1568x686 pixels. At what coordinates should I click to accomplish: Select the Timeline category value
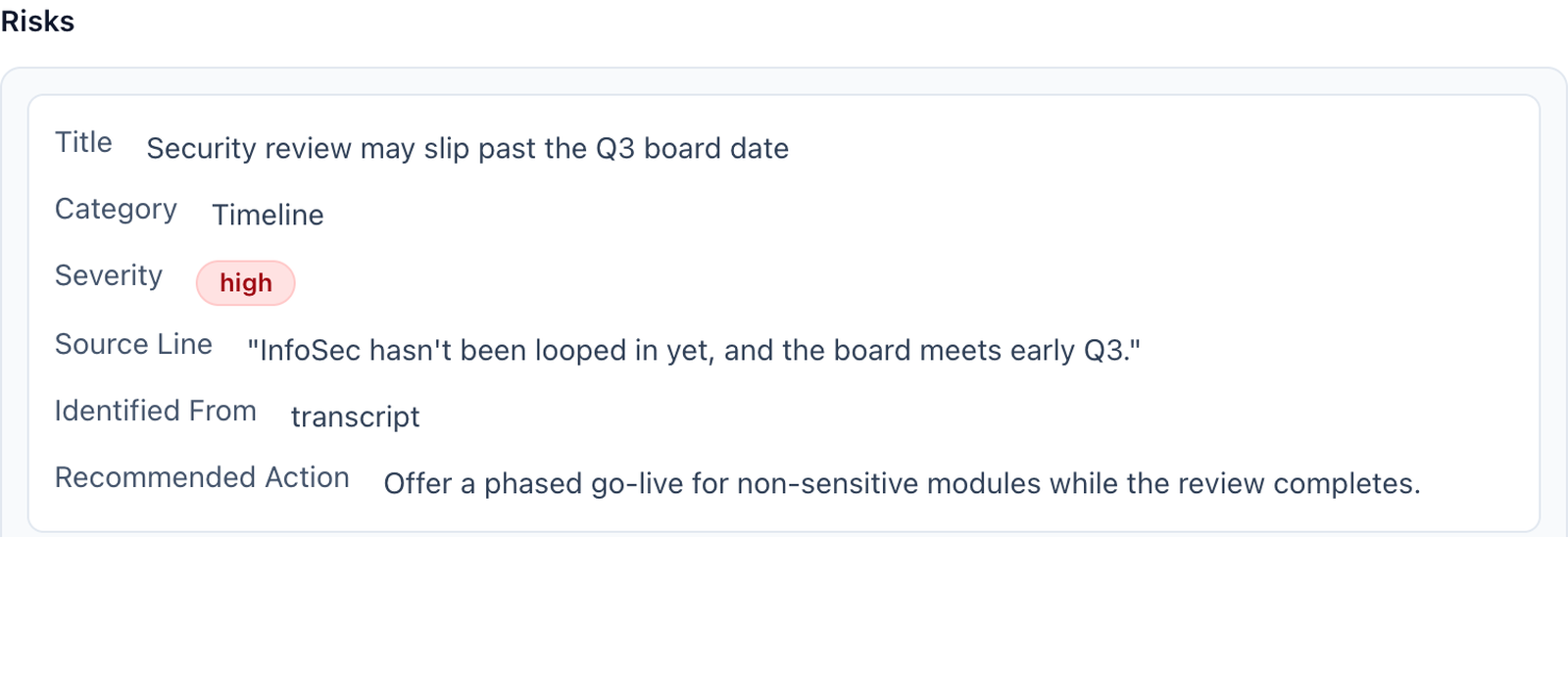click(x=268, y=215)
